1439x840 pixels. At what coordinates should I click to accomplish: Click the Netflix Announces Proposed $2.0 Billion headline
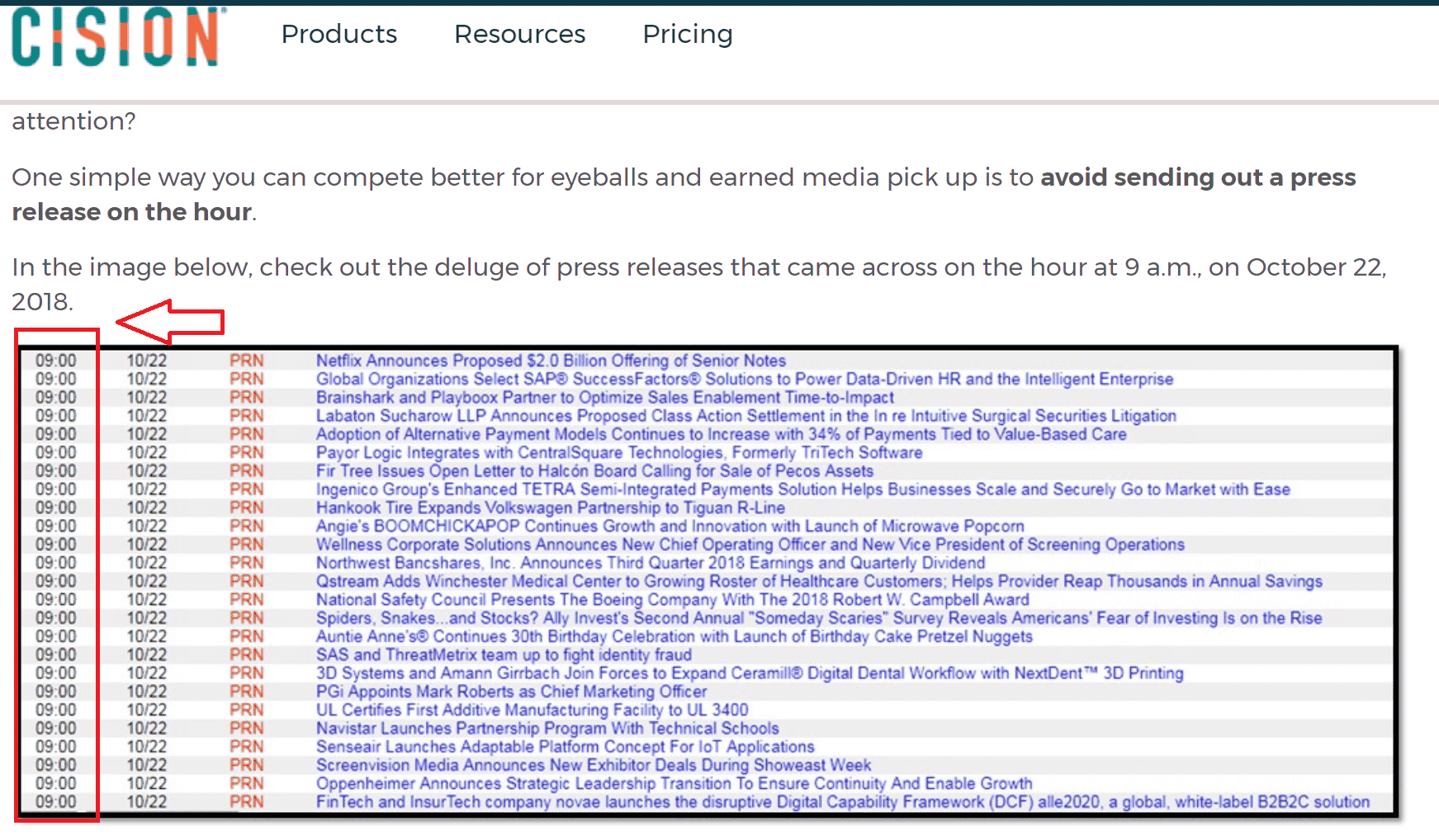pyautogui.click(x=551, y=361)
